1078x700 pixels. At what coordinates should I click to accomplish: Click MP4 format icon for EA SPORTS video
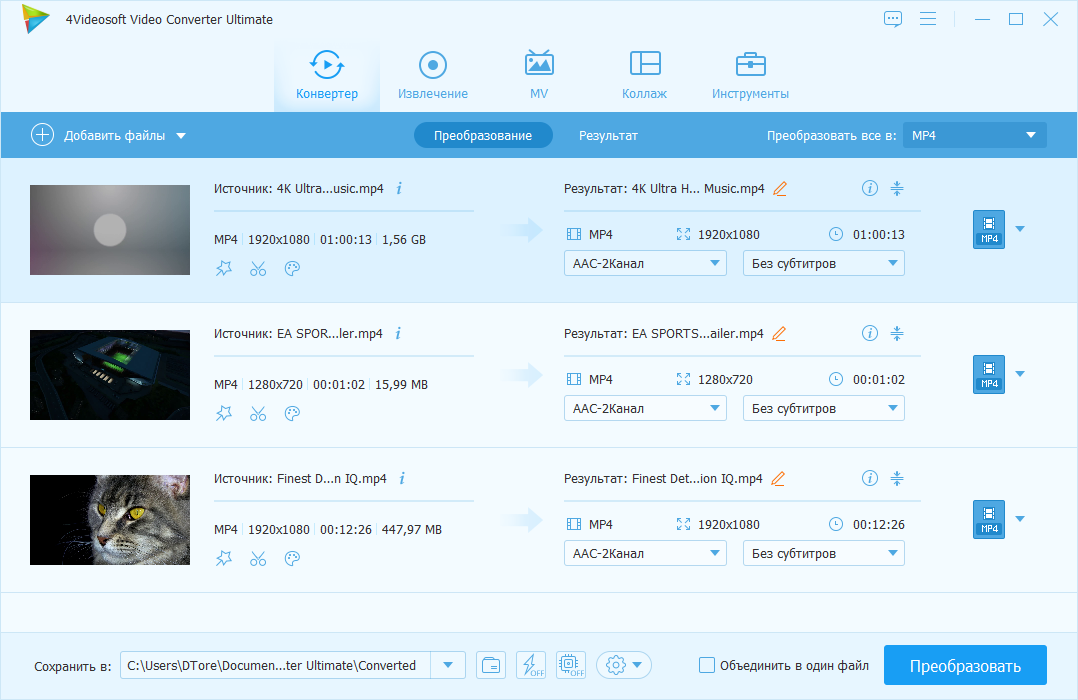(989, 375)
